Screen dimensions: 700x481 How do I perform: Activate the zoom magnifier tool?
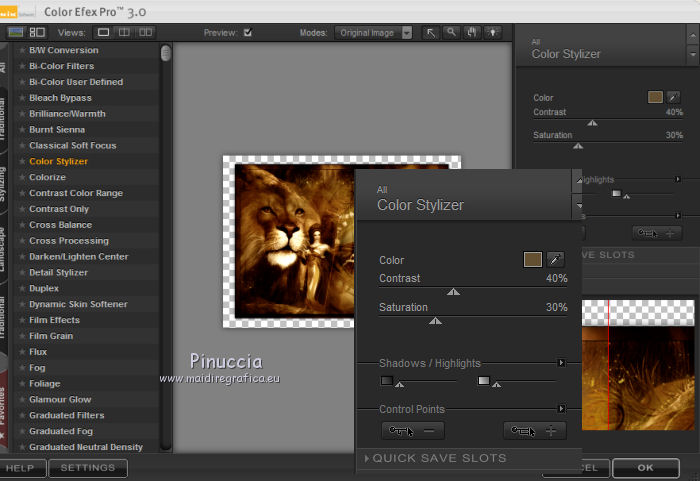(x=452, y=32)
